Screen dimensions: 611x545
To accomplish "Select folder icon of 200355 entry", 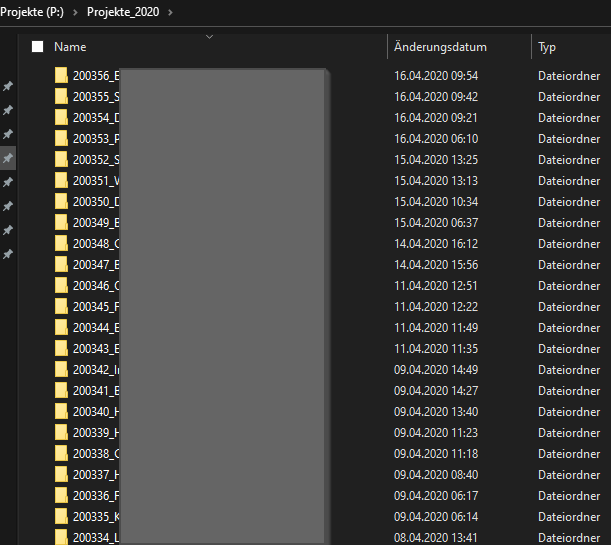I will click(61, 96).
